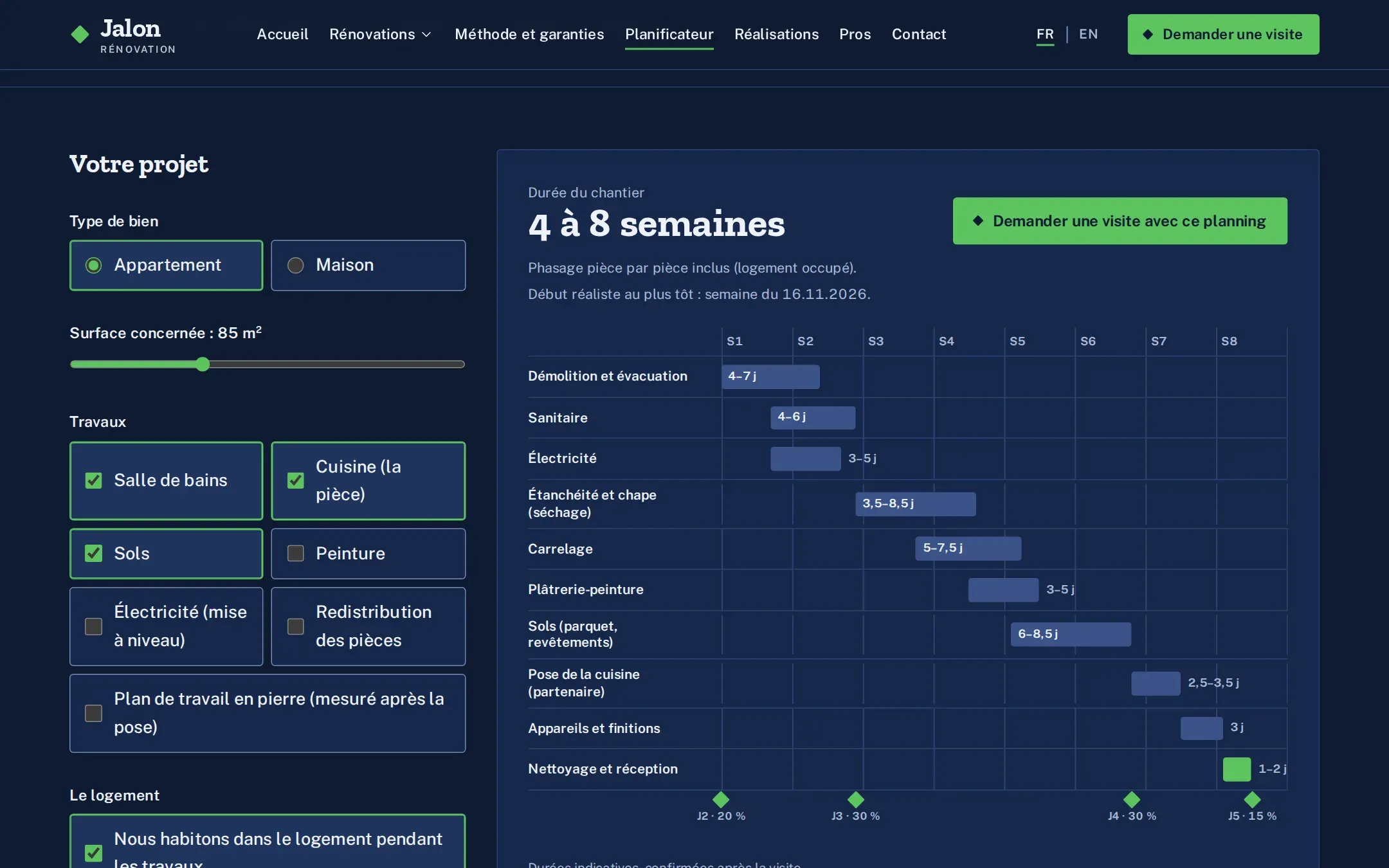Viewport: 1389px width, 868px height.
Task: Open the Pros page
Action: [x=855, y=34]
